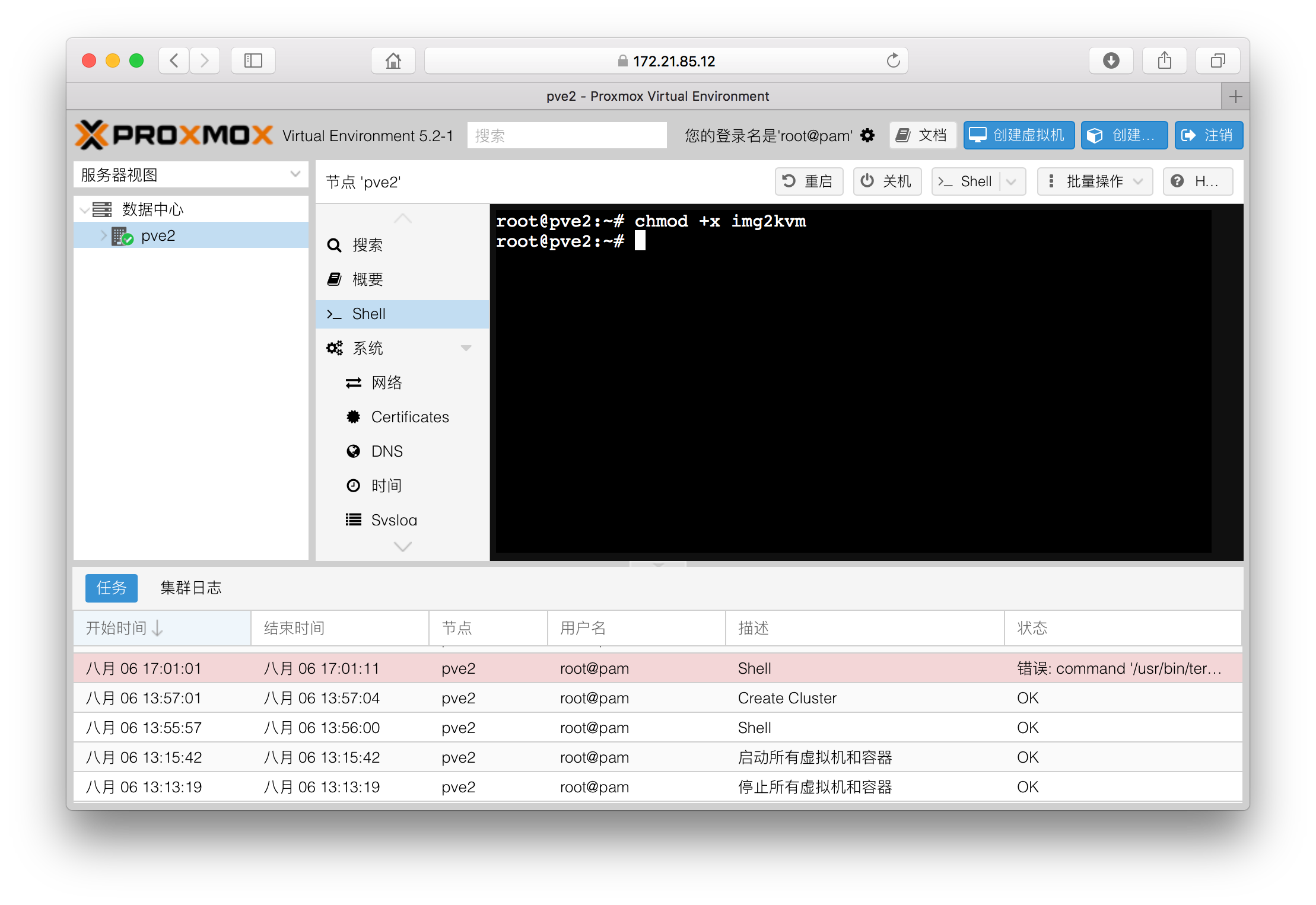Log out with the 注销 button

point(1209,135)
